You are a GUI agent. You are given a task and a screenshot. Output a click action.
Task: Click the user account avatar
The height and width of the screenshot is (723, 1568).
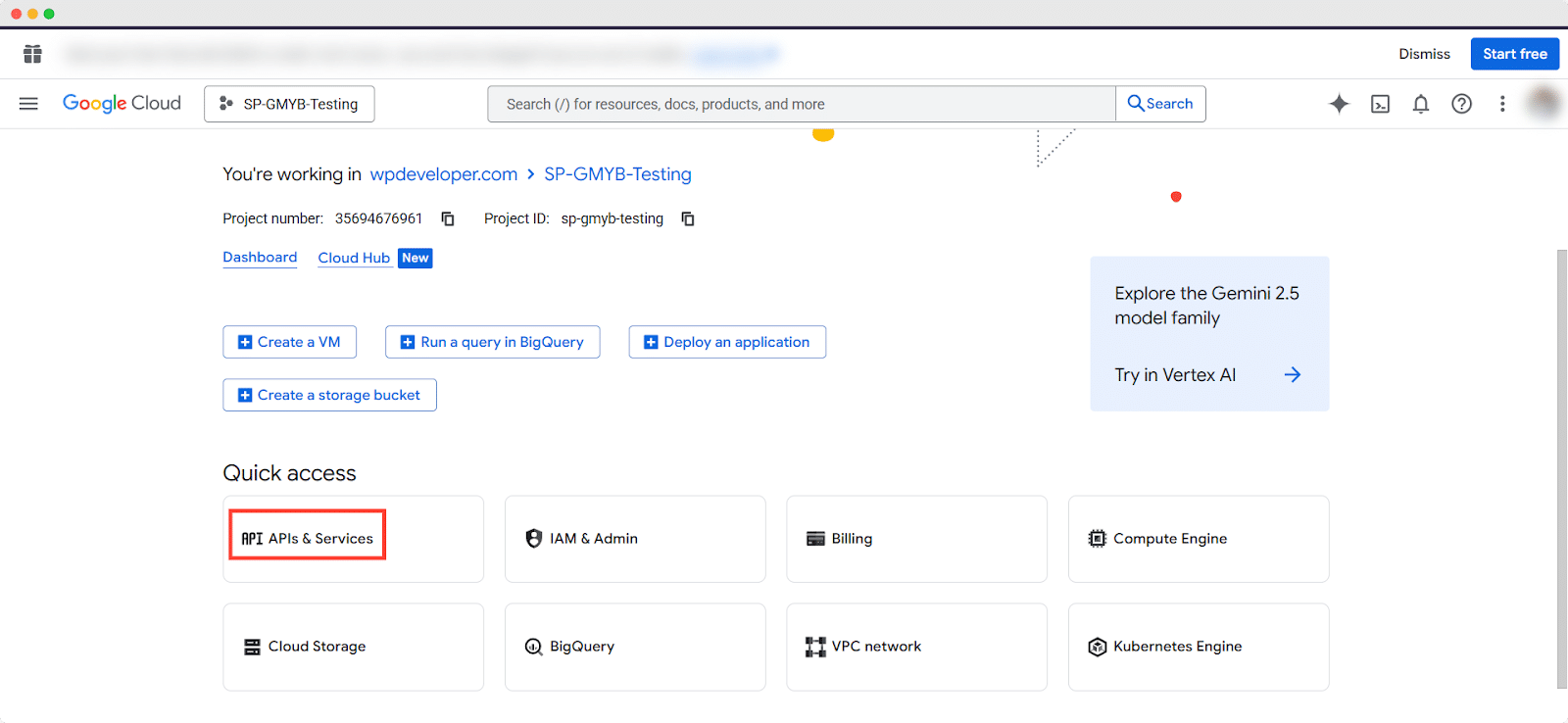tap(1543, 103)
